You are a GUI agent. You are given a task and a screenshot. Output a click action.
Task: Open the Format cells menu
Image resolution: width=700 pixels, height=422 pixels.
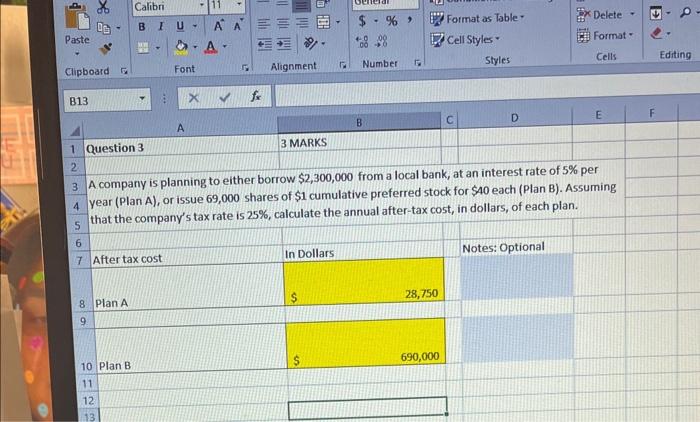point(605,35)
